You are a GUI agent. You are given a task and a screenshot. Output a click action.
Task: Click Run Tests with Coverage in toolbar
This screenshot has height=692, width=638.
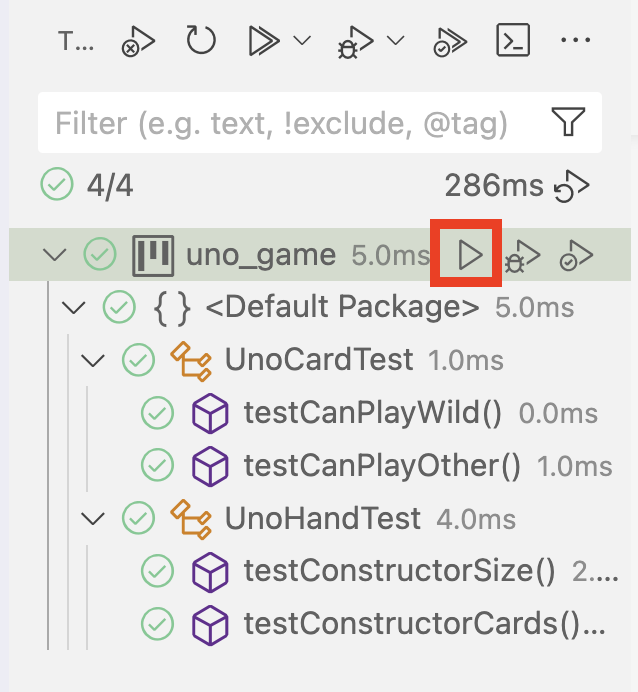click(447, 41)
